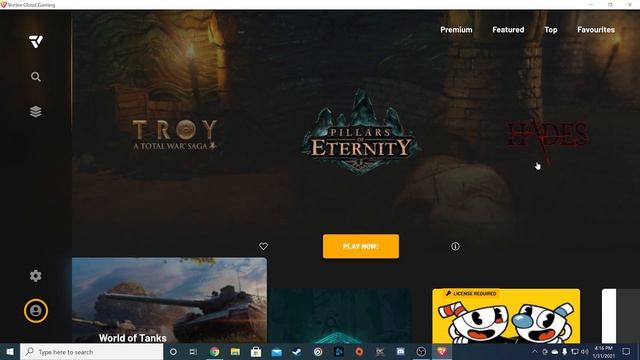The image size is (640, 360).
Task: Open the Mail app from taskbar
Action: tap(277, 352)
